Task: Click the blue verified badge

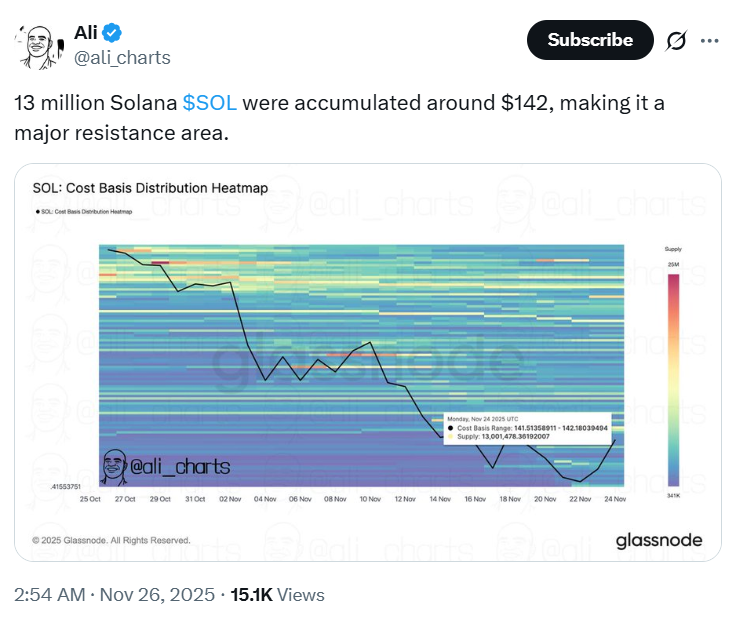Action: pos(112,32)
